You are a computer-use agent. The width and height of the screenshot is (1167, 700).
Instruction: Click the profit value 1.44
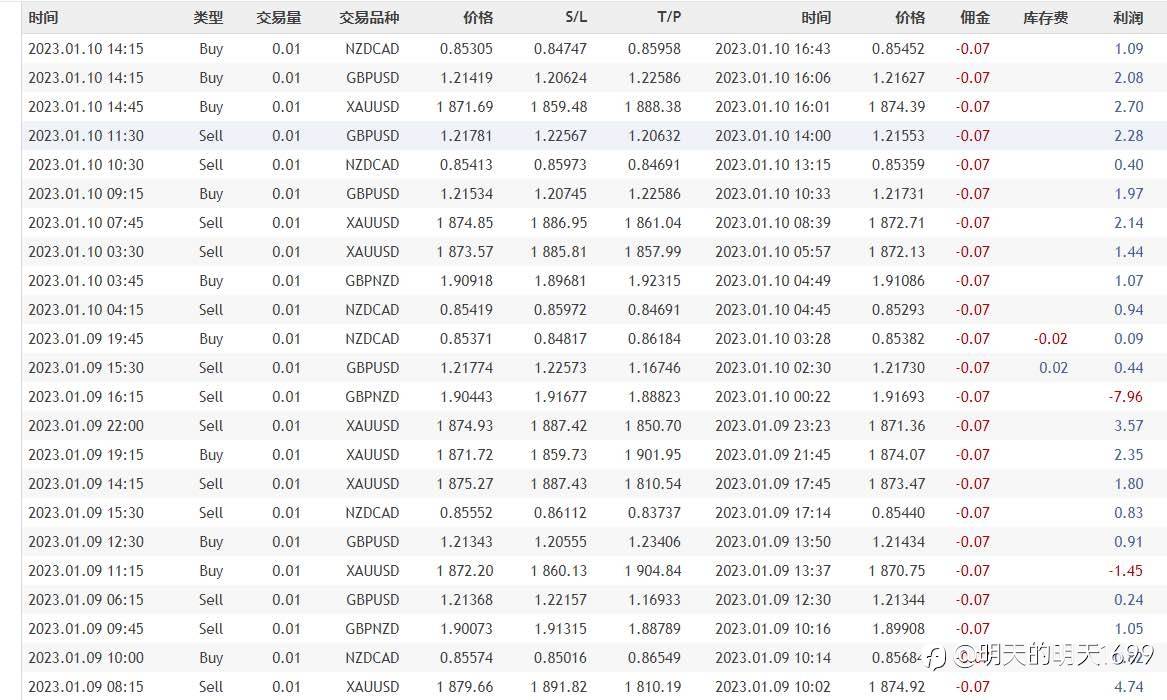[x=1128, y=252]
